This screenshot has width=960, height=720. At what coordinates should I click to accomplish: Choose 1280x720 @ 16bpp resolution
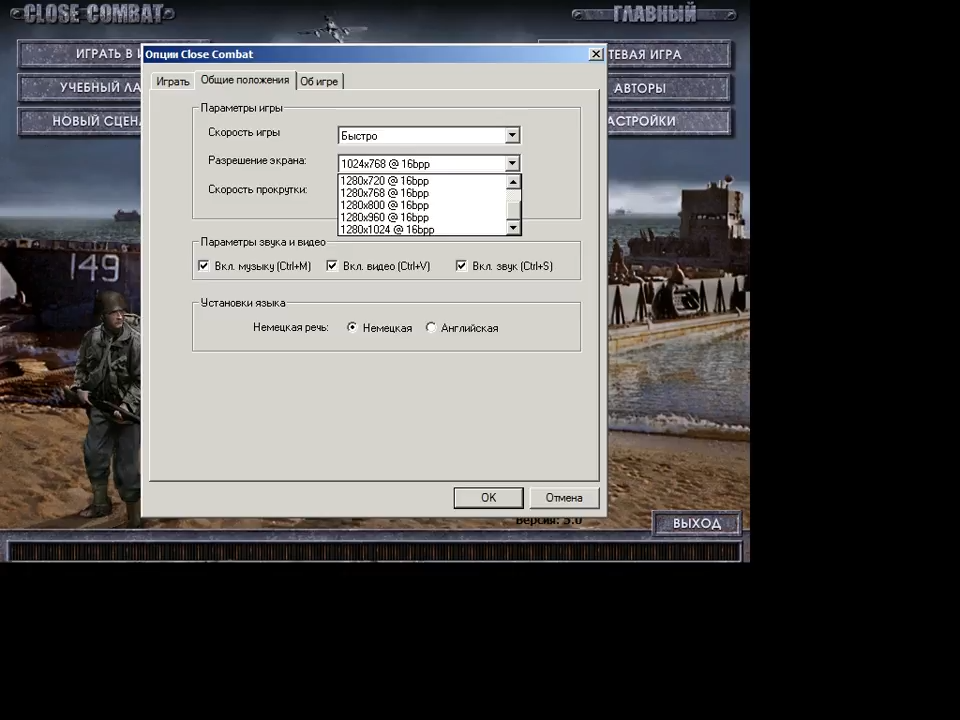(x=422, y=181)
